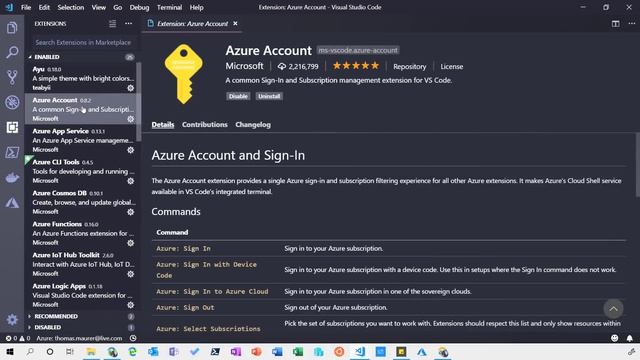Viewport: 640px width, 360px height.
Task: Select Ayu theme extension entry
Action: pos(82,78)
